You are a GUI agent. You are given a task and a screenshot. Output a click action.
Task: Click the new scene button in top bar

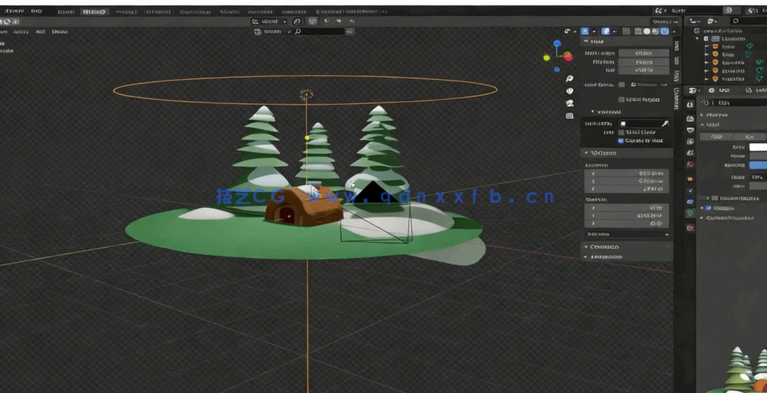729,10
